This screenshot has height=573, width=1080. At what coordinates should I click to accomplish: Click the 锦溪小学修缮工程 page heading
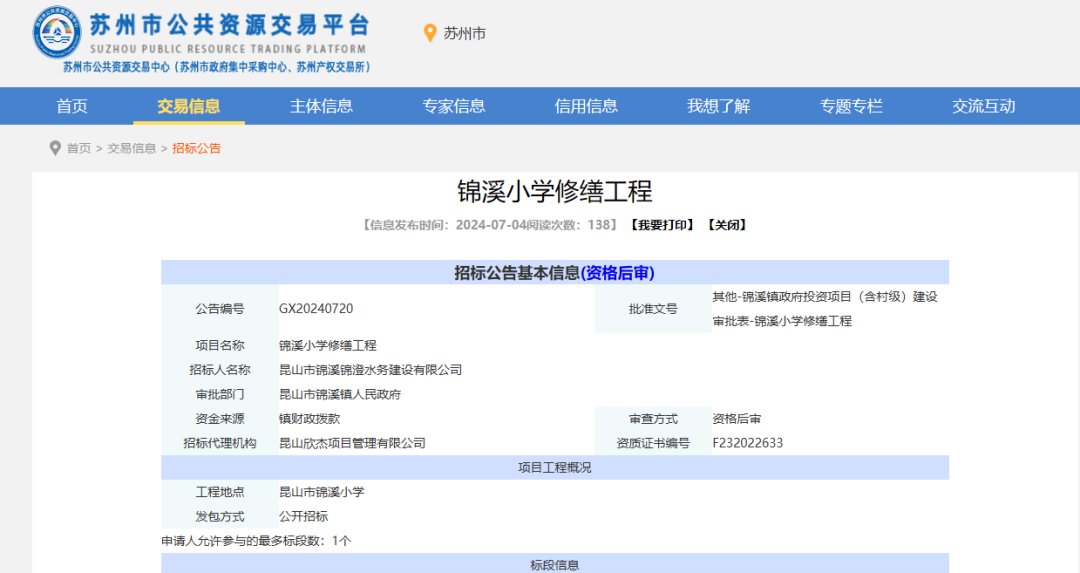[x=554, y=191]
